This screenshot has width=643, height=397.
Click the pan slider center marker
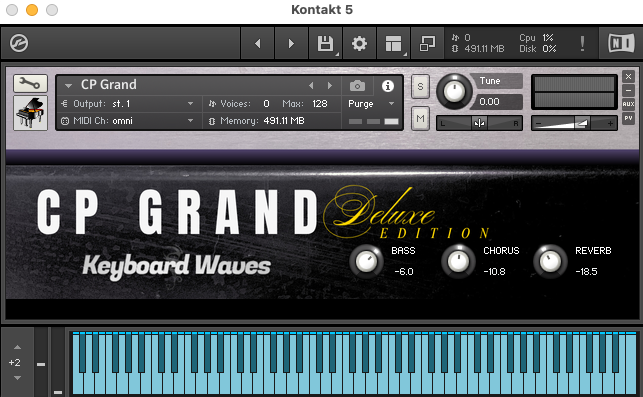click(479, 123)
